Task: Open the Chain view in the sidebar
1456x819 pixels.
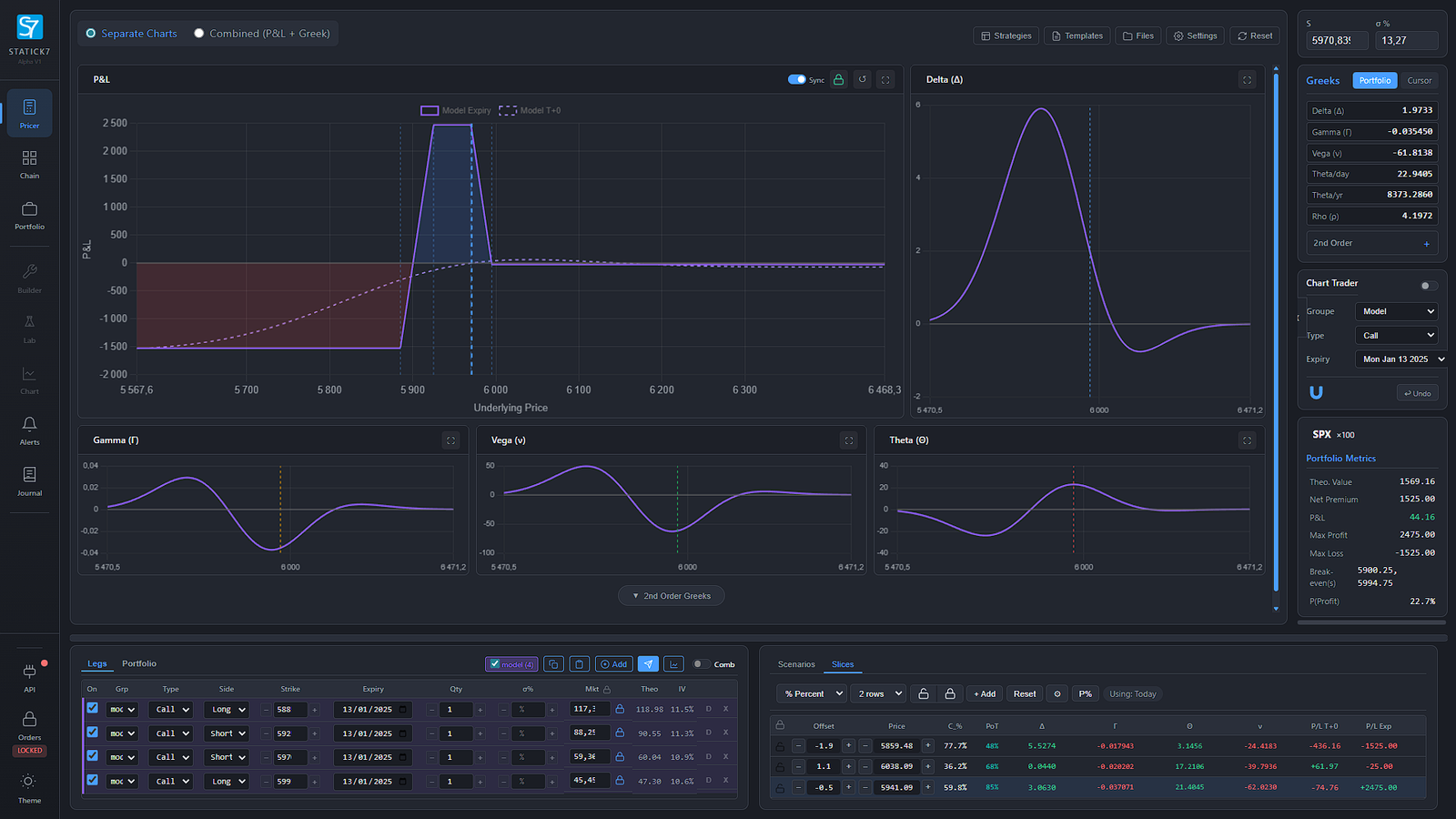Action: pos(29,164)
